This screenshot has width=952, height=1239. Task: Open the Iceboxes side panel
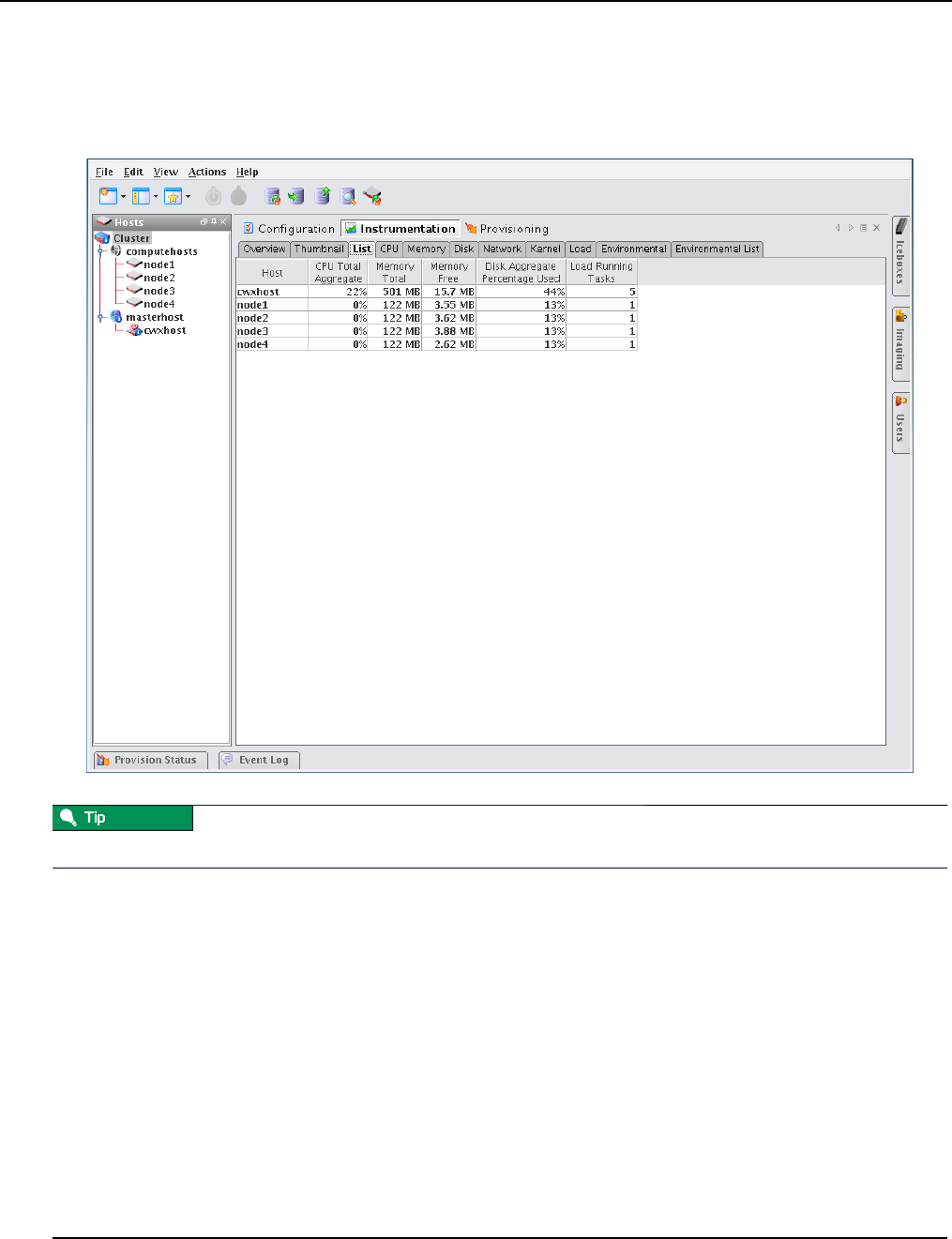pyautogui.click(x=900, y=256)
